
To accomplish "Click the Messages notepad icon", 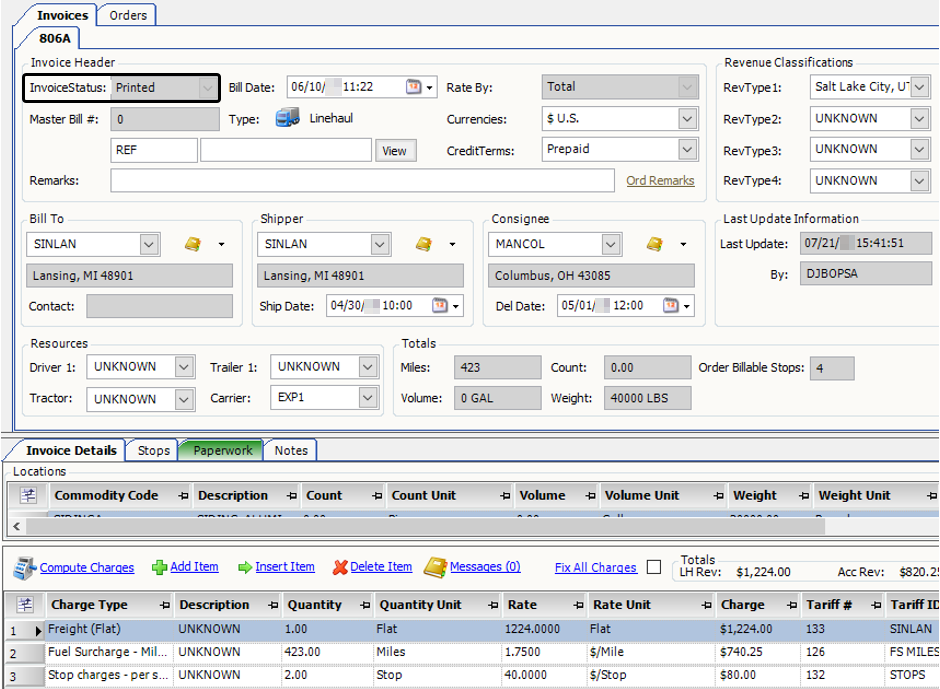I will point(435,567).
